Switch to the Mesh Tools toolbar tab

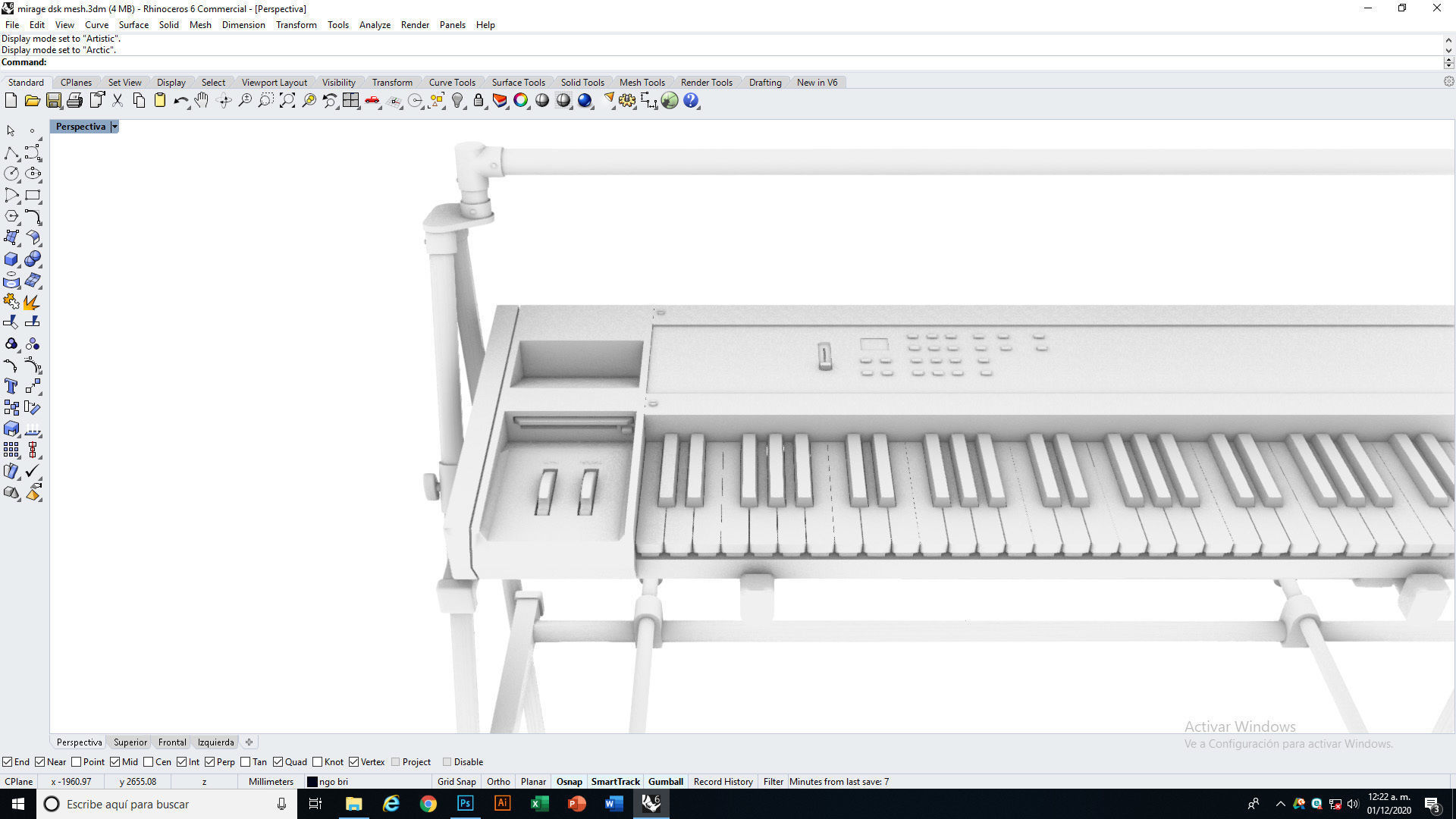642,83
